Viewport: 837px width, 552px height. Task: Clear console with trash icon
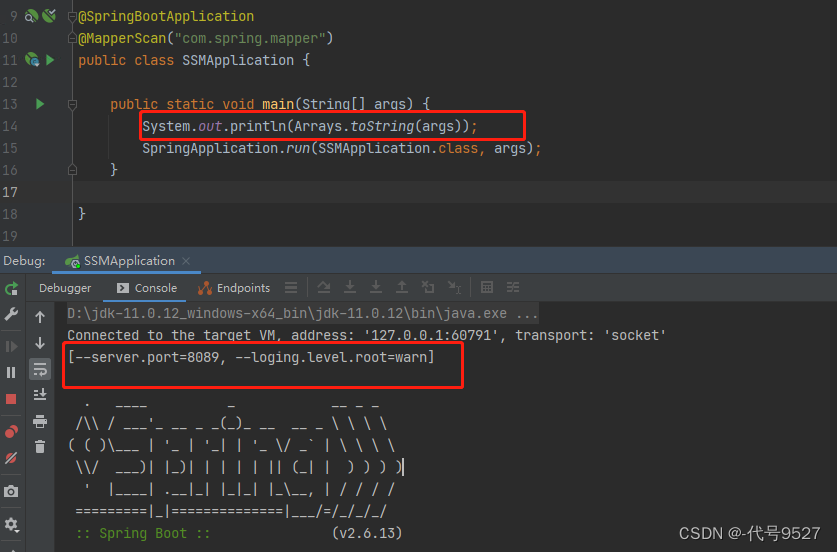(x=40, y=446)
